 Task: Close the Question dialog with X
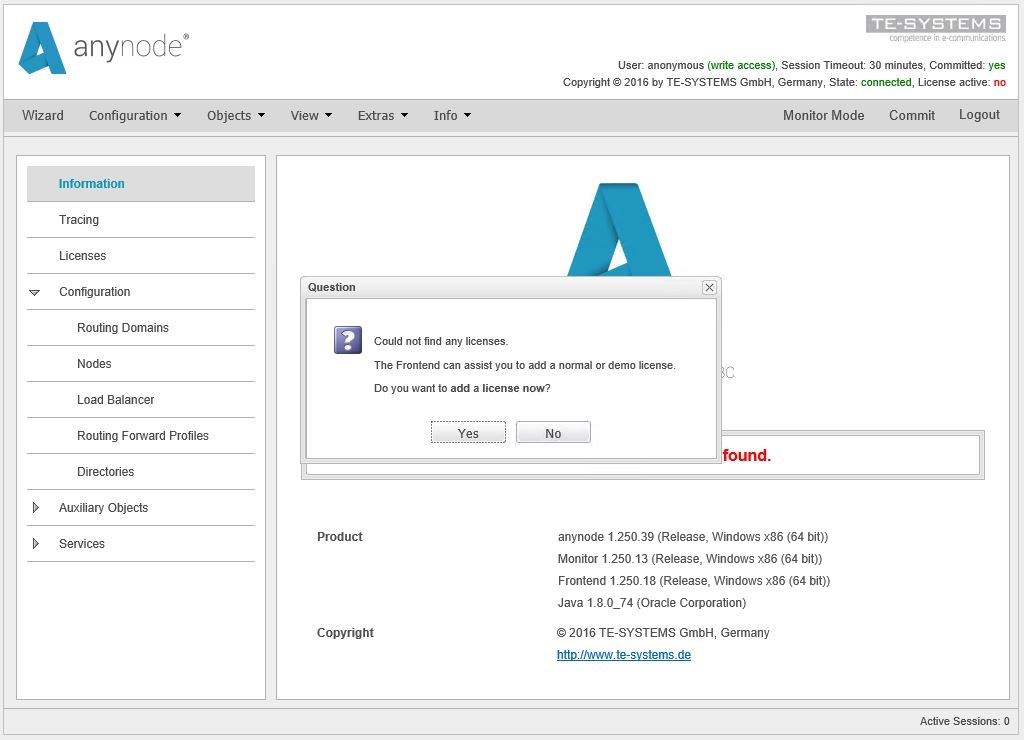pyautogui.click(x=709, y=287)
